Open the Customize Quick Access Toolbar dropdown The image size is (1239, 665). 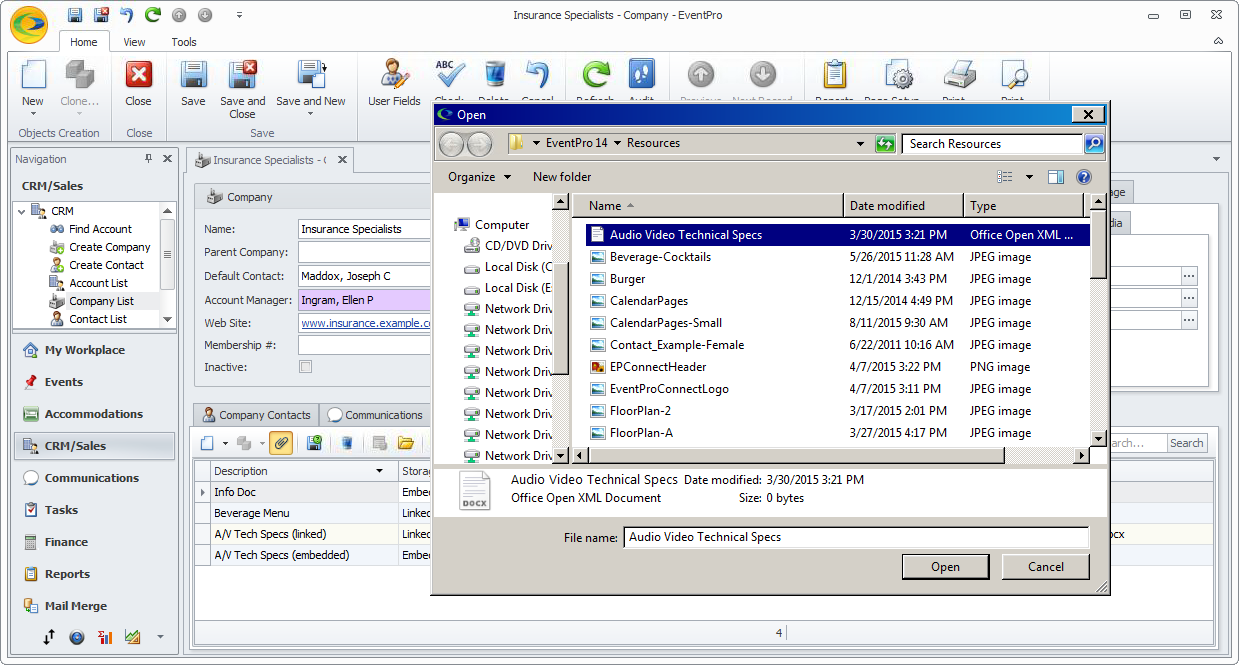[x=239, y=15]
